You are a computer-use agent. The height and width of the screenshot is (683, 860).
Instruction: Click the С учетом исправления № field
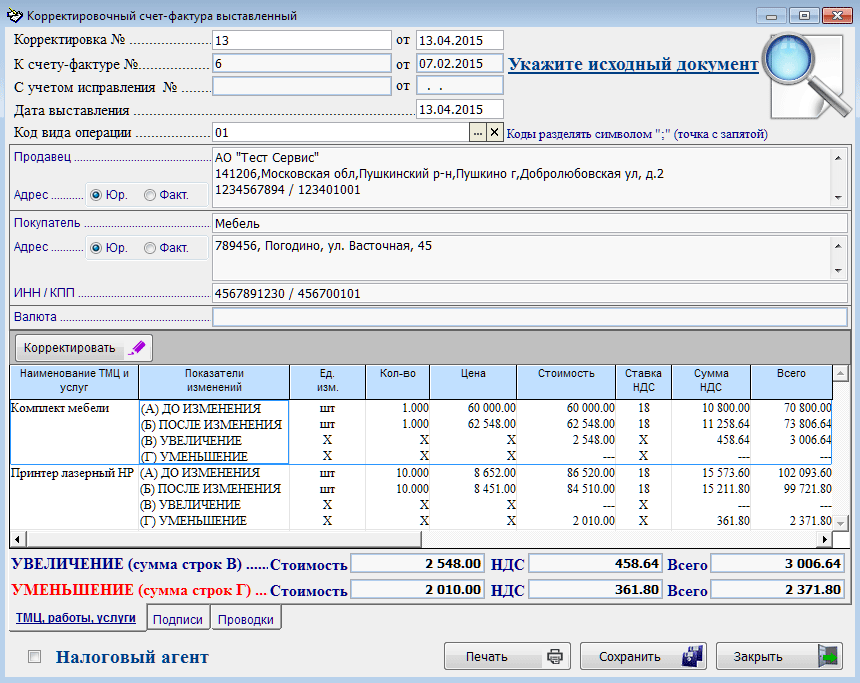pos(302,86)
